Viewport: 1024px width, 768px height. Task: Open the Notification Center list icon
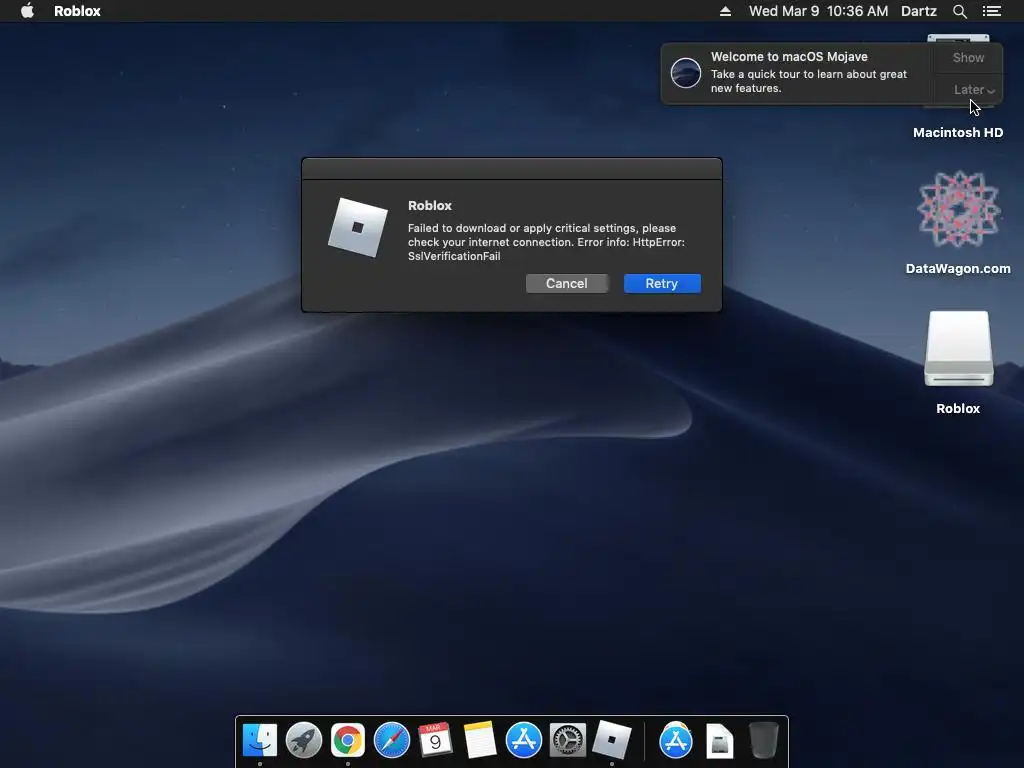click(x=991, y=11)
